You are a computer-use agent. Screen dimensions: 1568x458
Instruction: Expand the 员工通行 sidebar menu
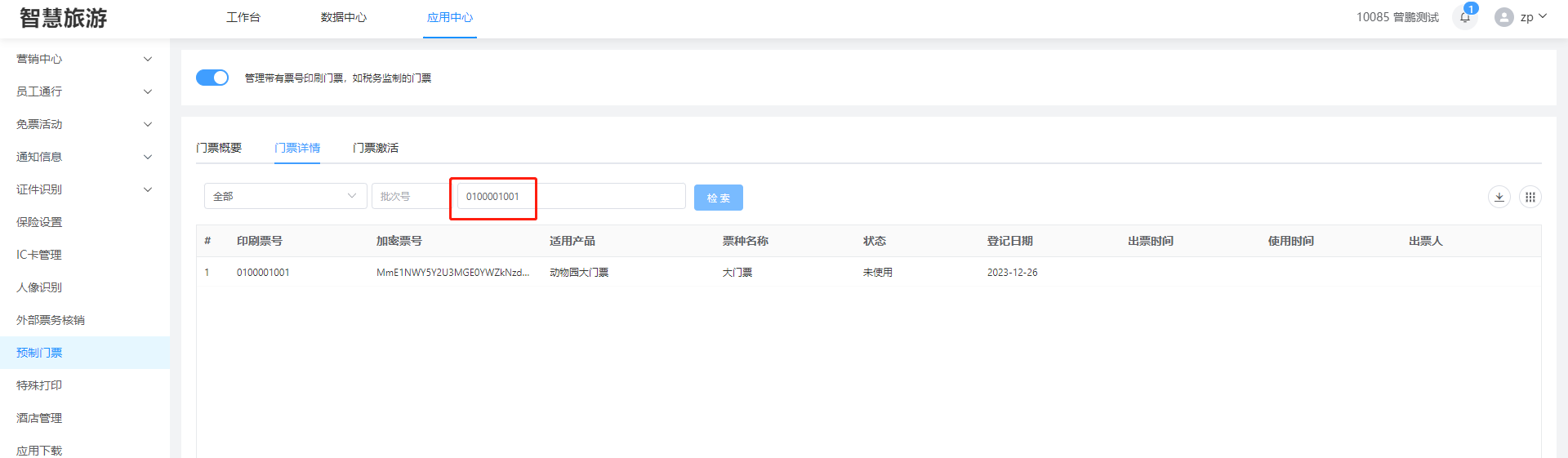(x=84, y=91)
